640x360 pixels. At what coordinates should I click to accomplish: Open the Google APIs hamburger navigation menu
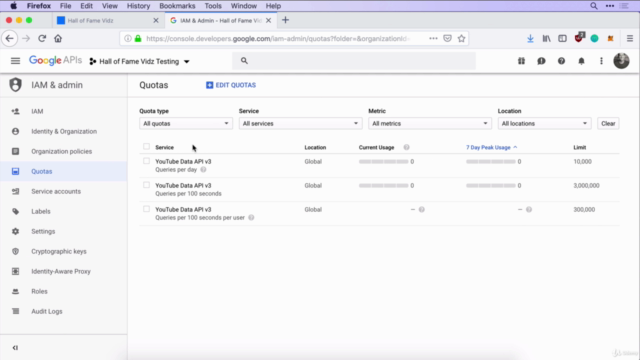tap(15, 61)
